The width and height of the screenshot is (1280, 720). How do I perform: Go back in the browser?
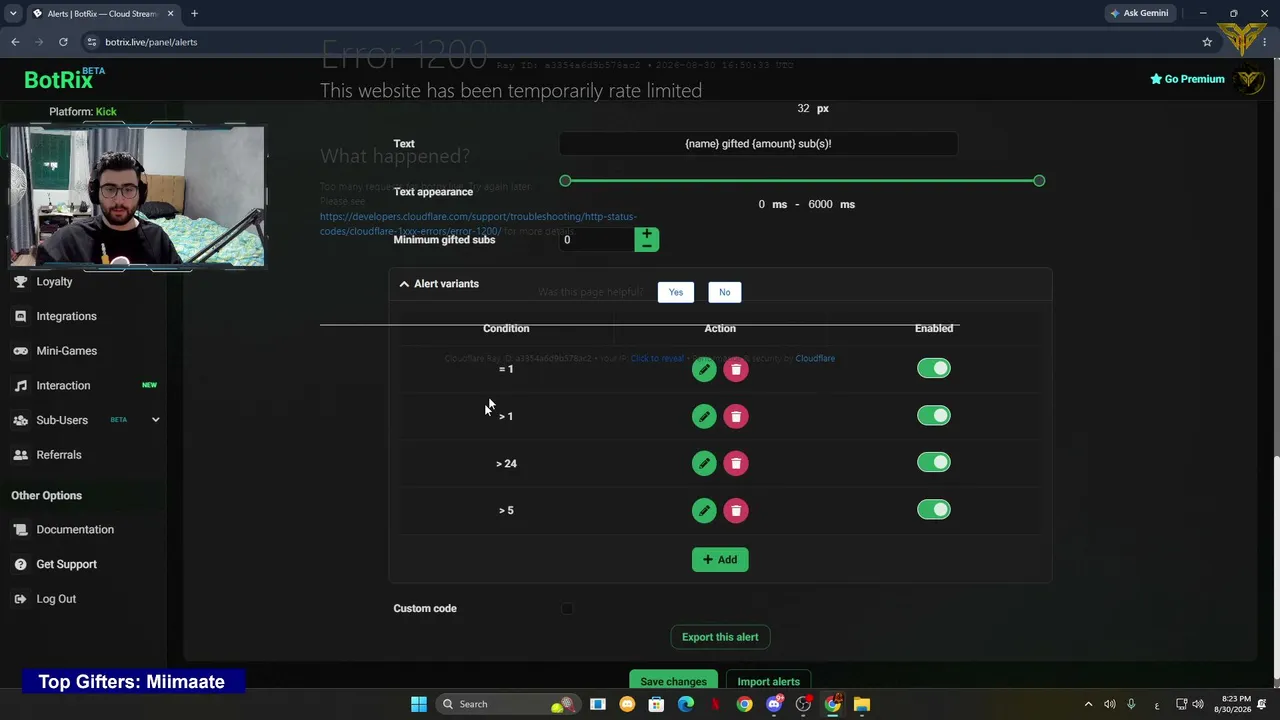[x=15, y=42]
